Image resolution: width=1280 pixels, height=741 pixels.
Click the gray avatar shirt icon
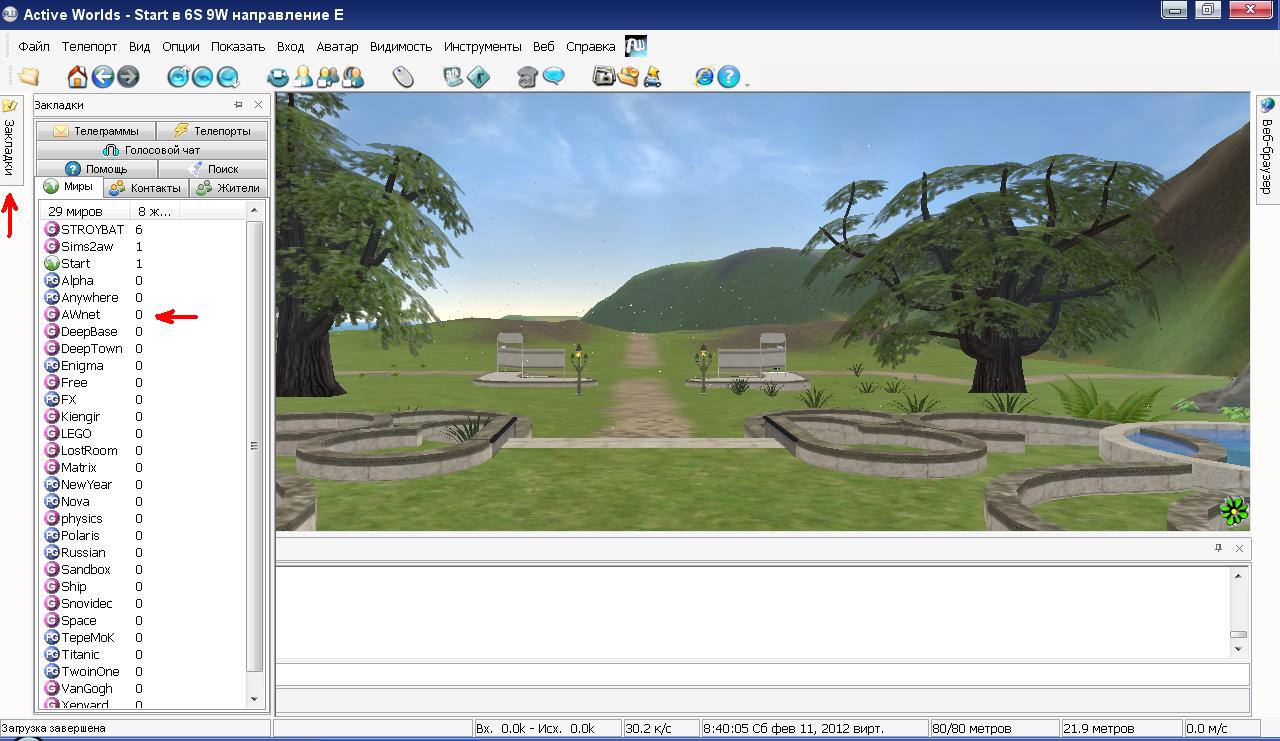[528, 76]
